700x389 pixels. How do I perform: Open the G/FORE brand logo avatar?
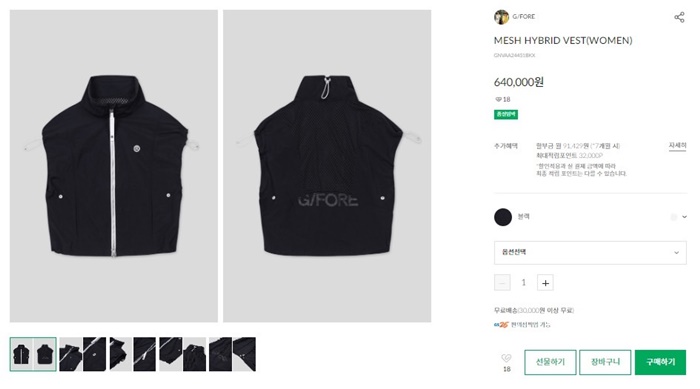click(x=501, y=17)
